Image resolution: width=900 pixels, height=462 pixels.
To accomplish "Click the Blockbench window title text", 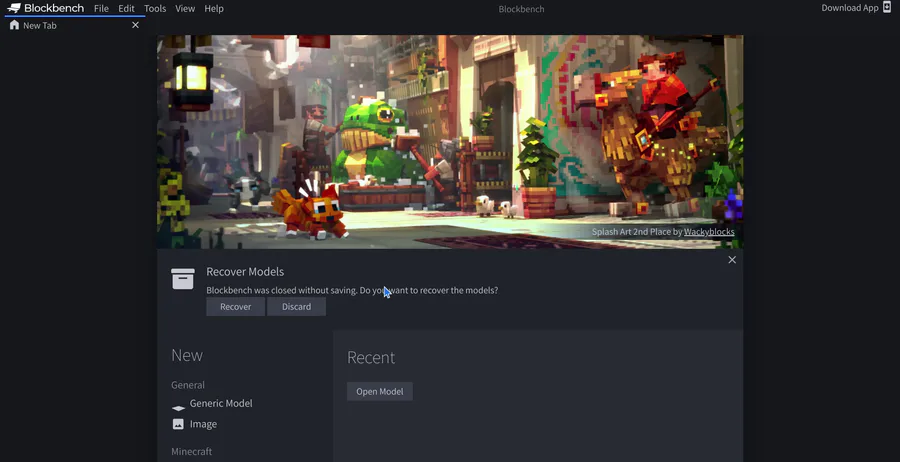I will (521, 9).
